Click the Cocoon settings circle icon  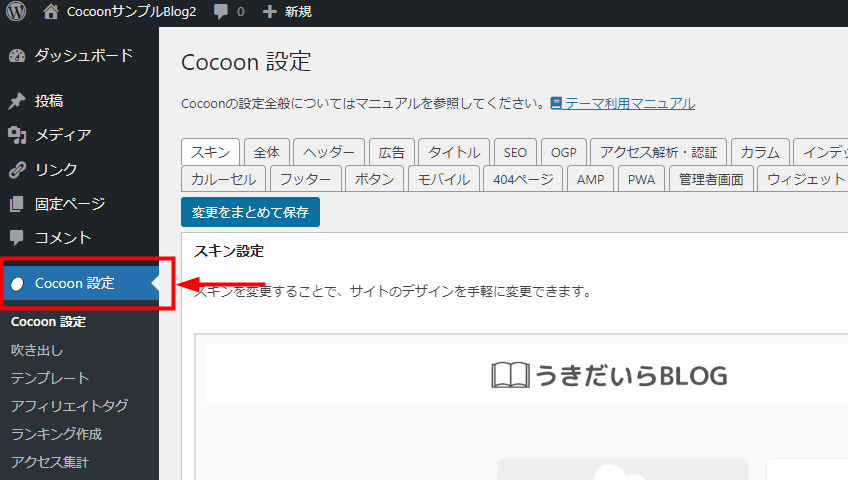17,284
